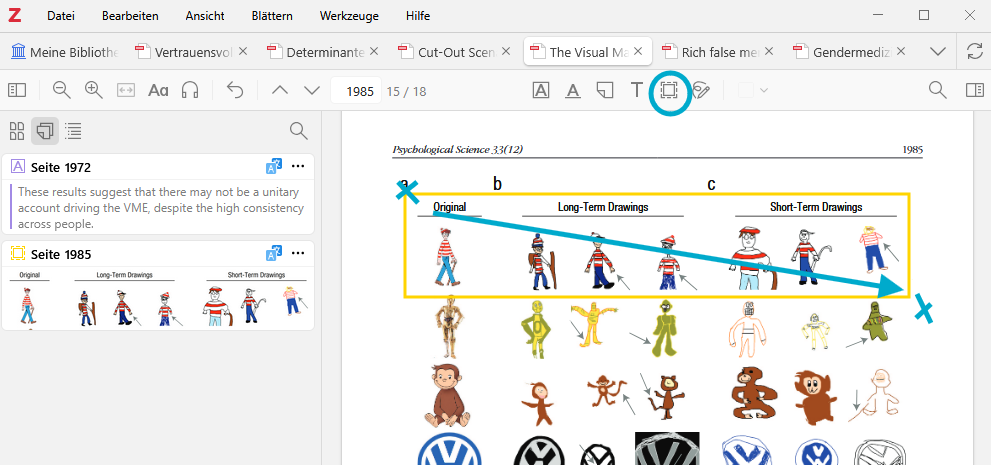Close the Vertrauensvol tab
The height and width of the screenshot is (465, 991).
tap(243, 51)
